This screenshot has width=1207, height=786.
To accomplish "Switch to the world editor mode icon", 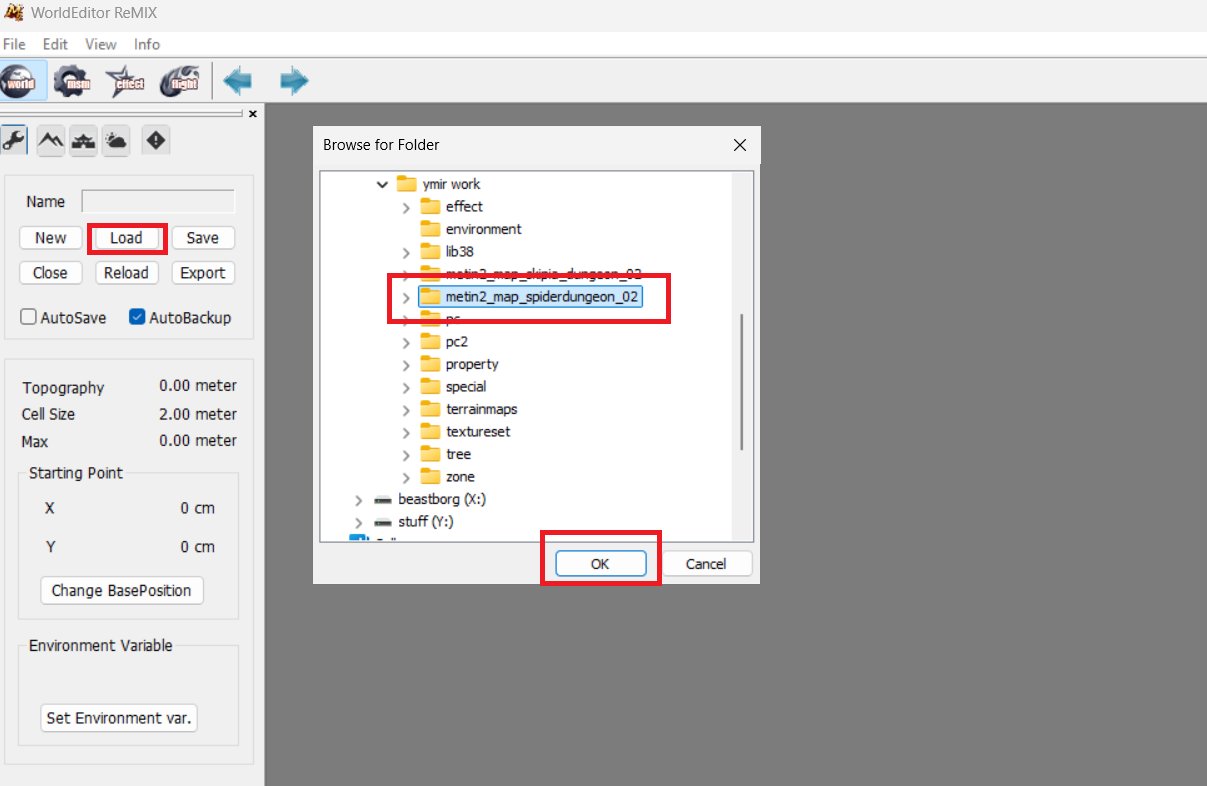I will (x=20, y=81).
